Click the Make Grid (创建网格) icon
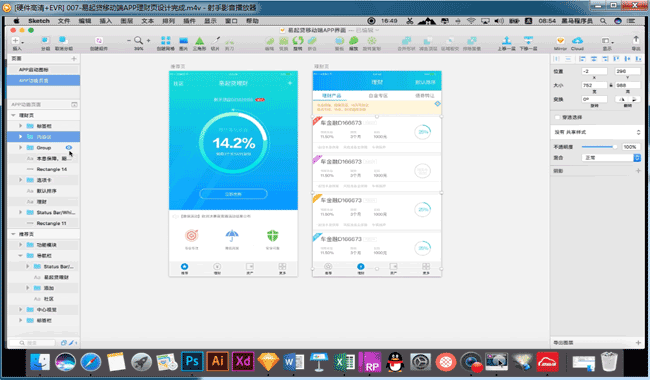650x380 pixels. point(165,40)
